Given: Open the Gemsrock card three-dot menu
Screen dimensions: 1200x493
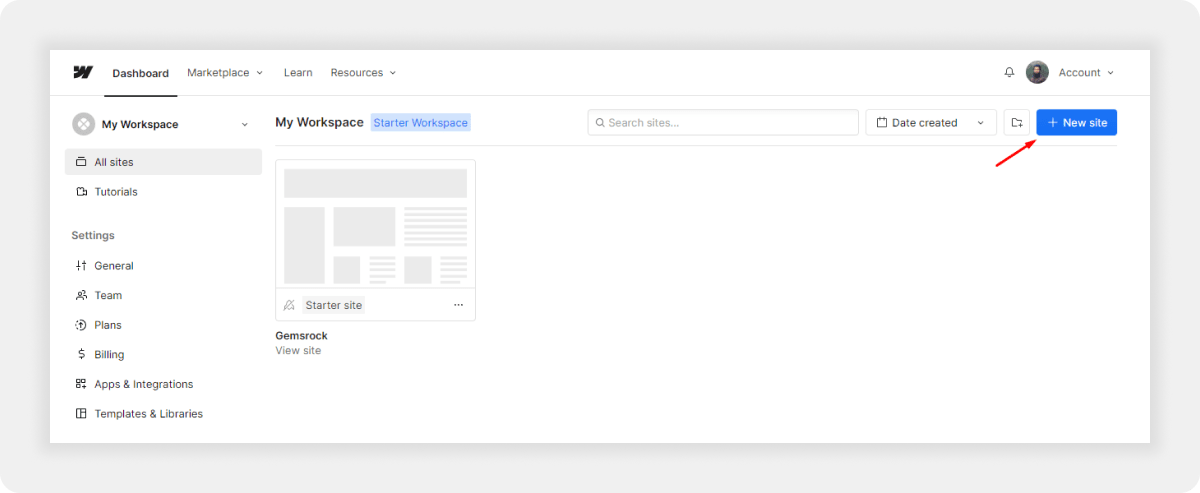Looking at the screenshot, I should (458, 305).
